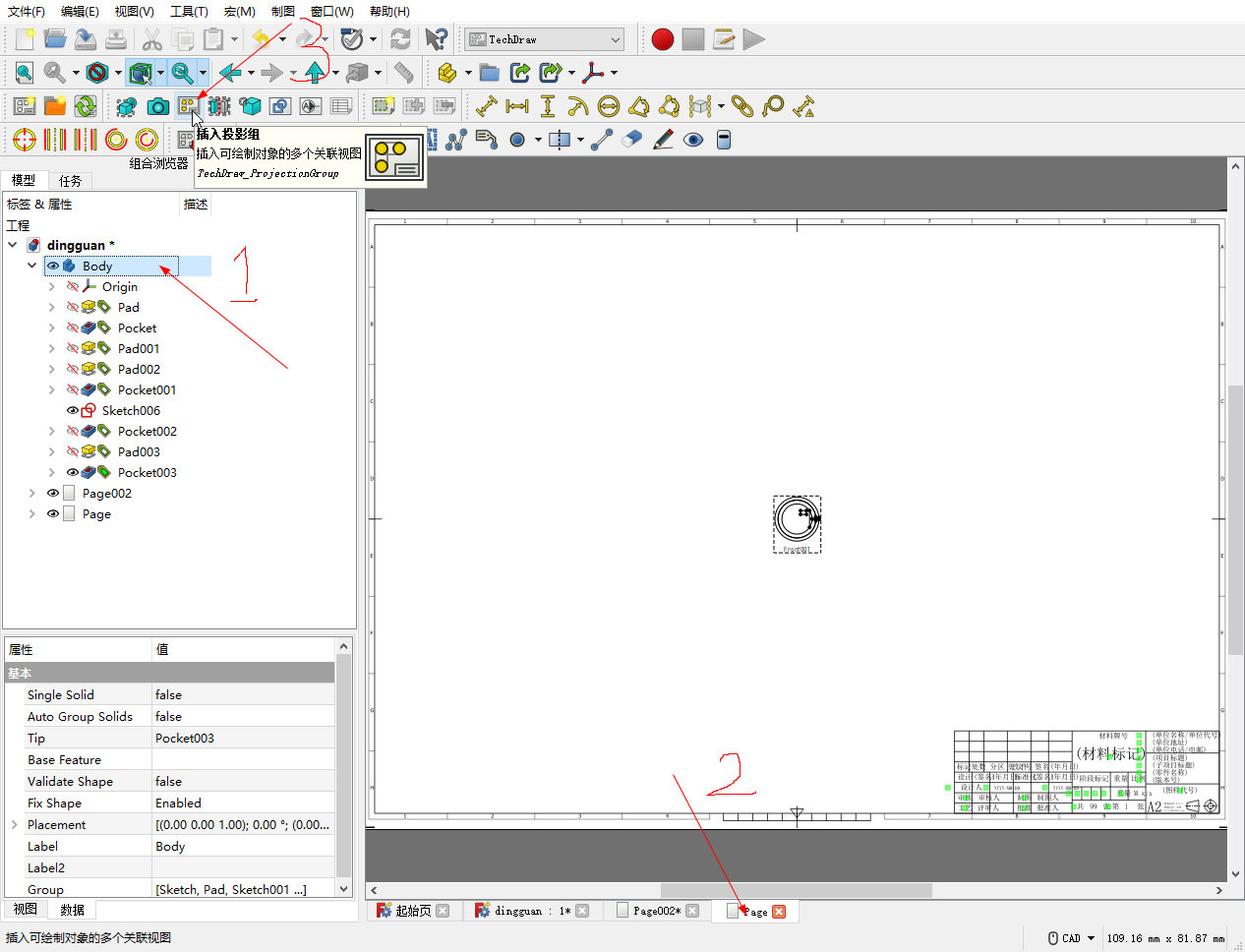Insert page using template orange folder icon
The width and height of the screenshot is (1245, 952).
pos(55,106)
